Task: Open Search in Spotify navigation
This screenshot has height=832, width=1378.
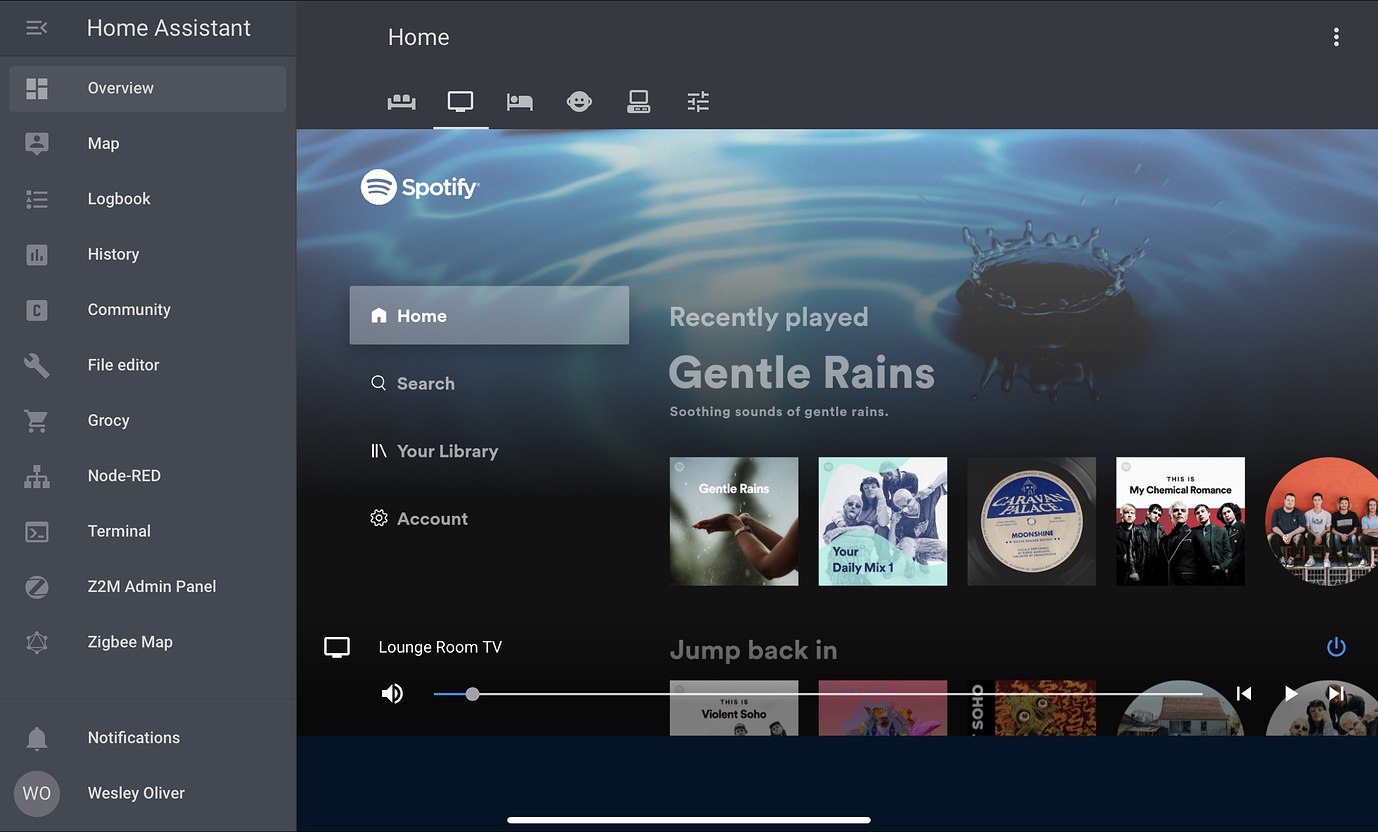Action: [412, 384]
